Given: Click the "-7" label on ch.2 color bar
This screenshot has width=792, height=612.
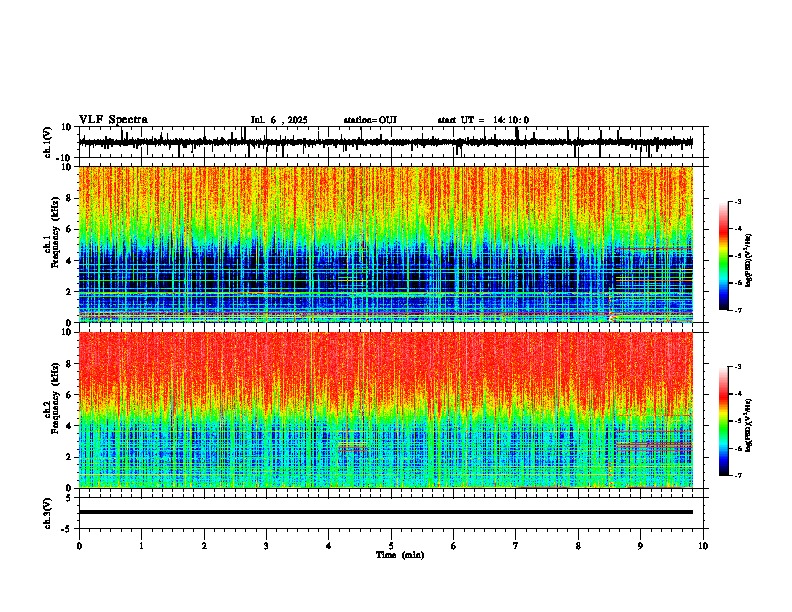Looking at the screenshot, I should click(737, 475).
